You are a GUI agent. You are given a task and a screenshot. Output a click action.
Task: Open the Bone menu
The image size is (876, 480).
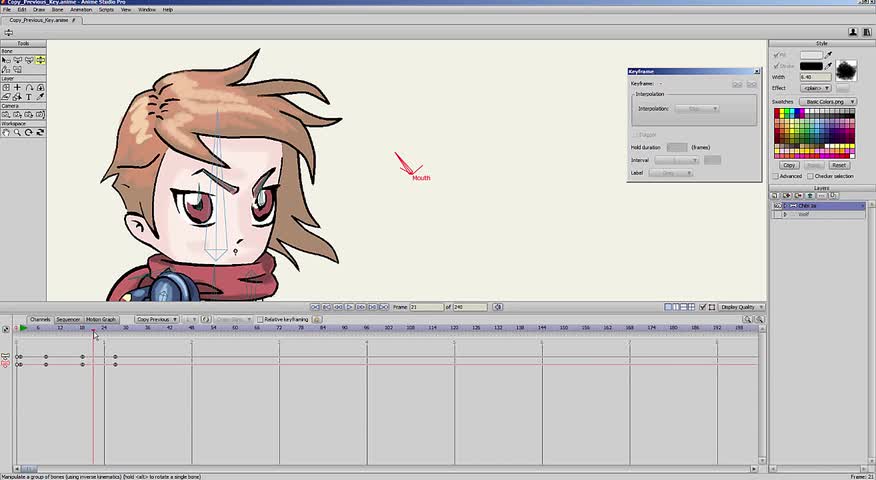[x=58, y=9]
